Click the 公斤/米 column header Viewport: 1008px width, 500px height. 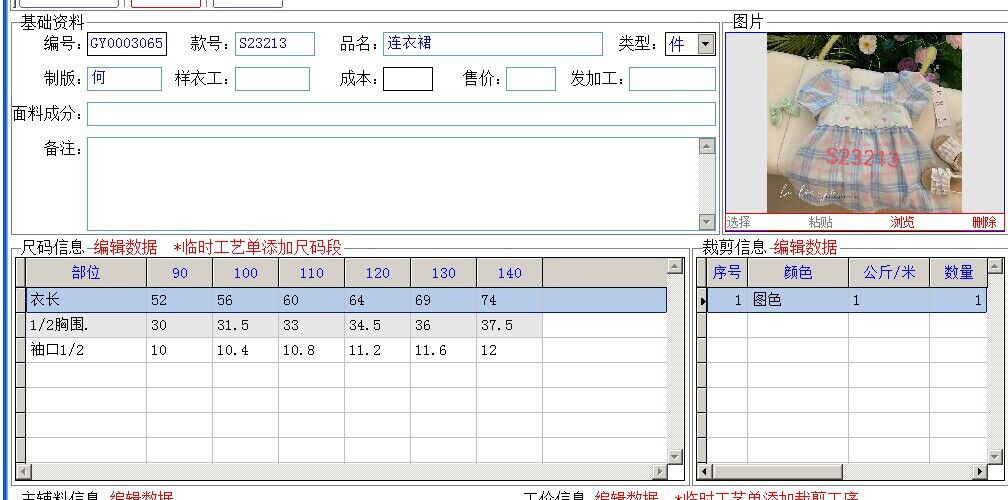(x=889, y=272)
